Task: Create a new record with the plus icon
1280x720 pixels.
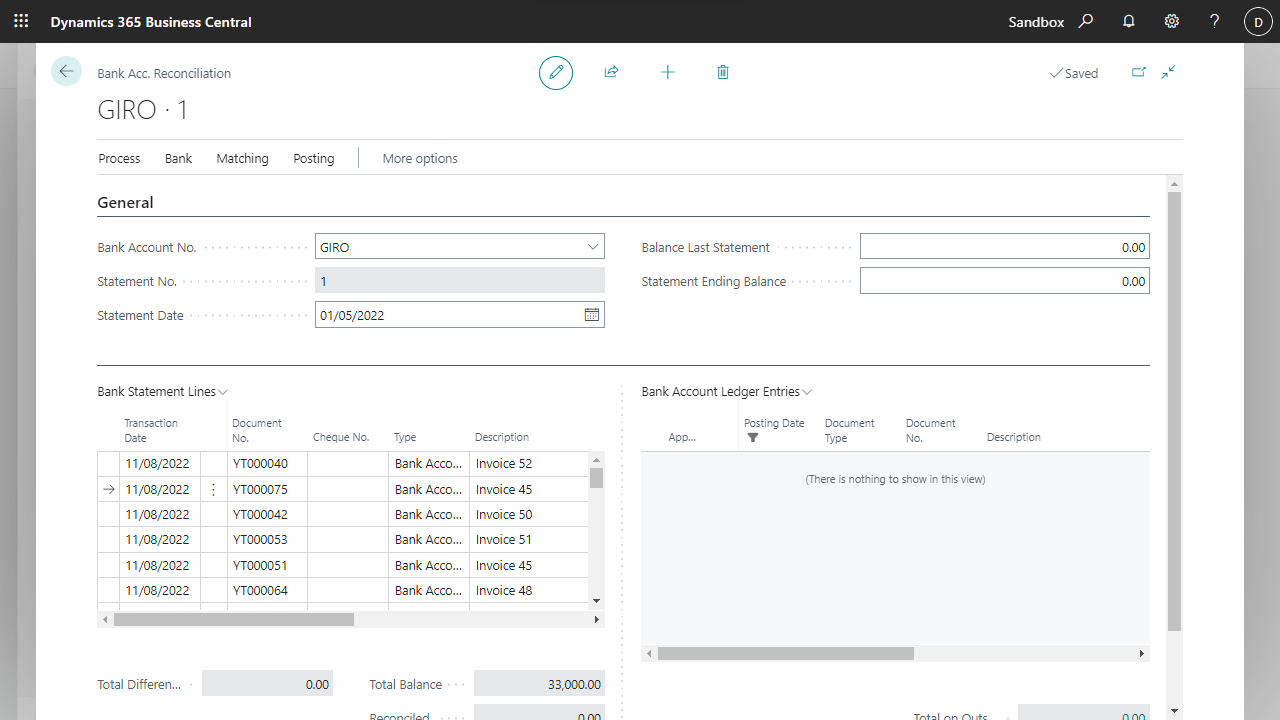Action: (668, 72)
